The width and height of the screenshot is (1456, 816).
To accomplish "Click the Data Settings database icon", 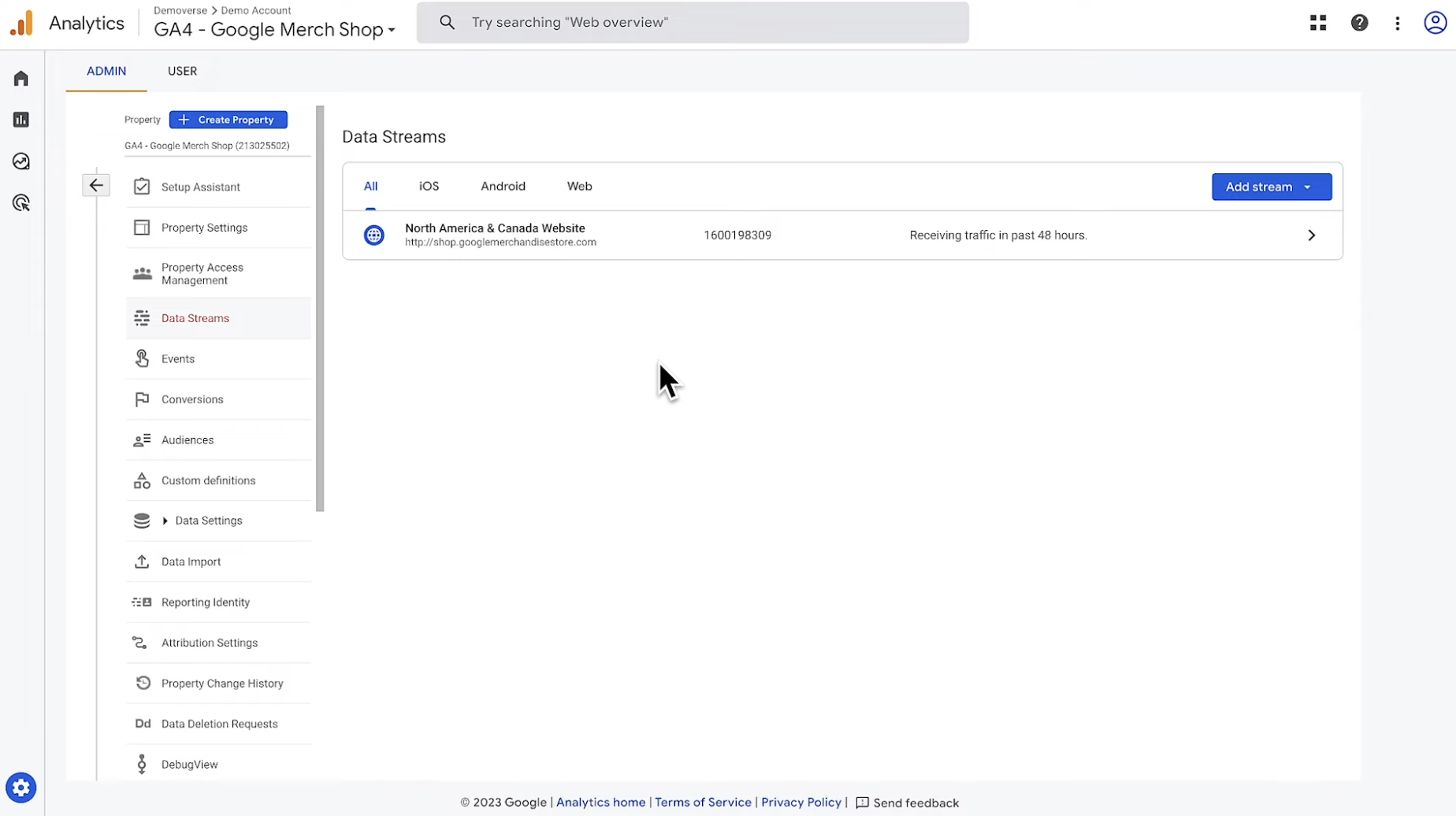I will click(x=142, y=521).
